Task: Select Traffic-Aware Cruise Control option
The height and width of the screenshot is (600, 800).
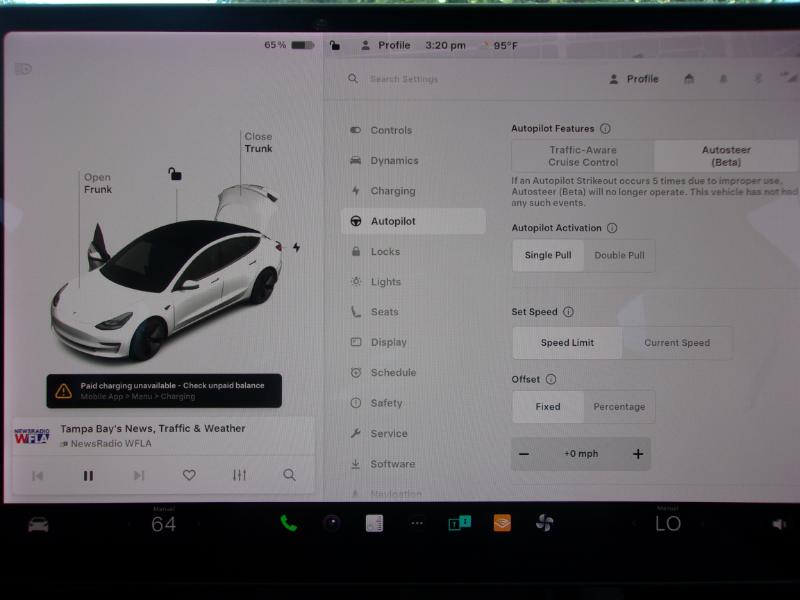Action: pos(583,156)
